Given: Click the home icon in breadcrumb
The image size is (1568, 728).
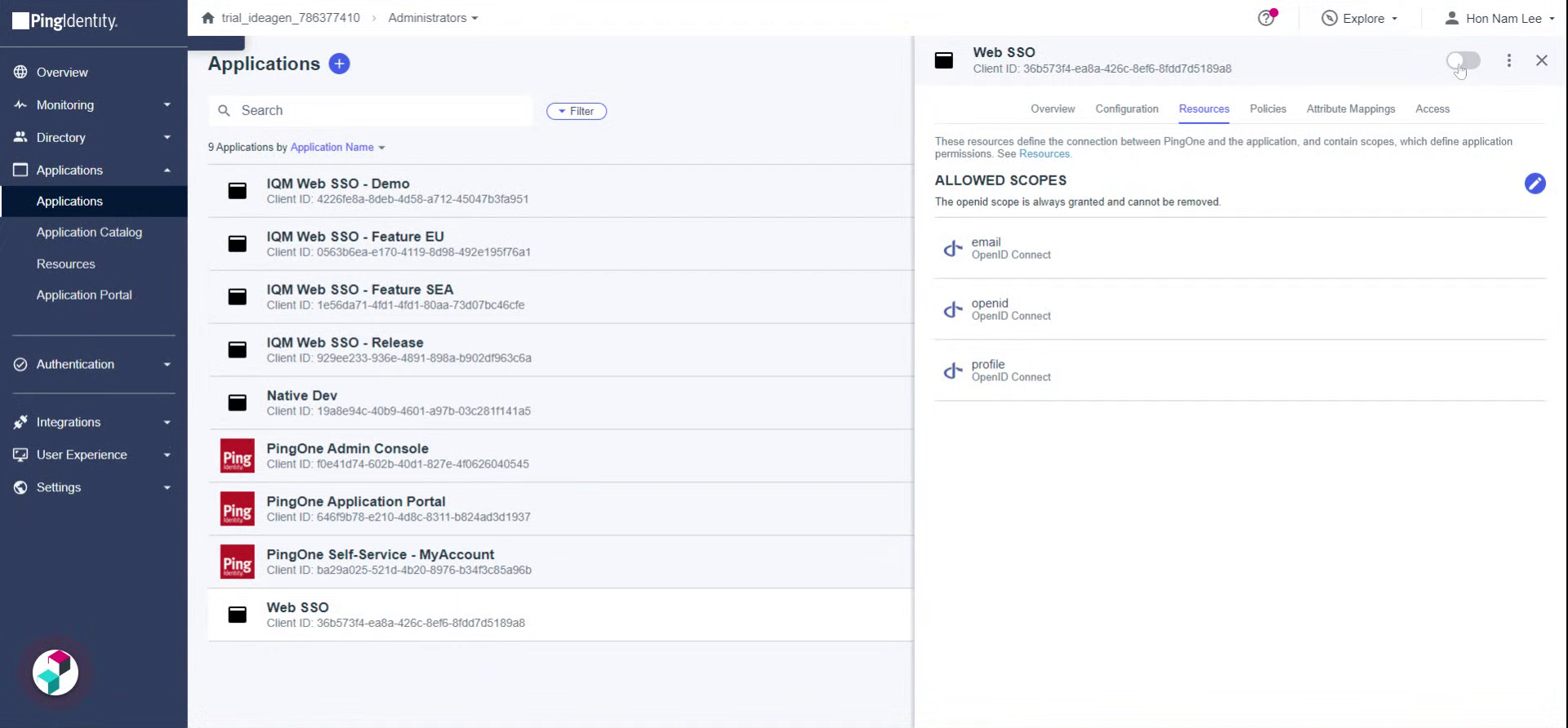Looking at the screenshot, I should point(208,18).
